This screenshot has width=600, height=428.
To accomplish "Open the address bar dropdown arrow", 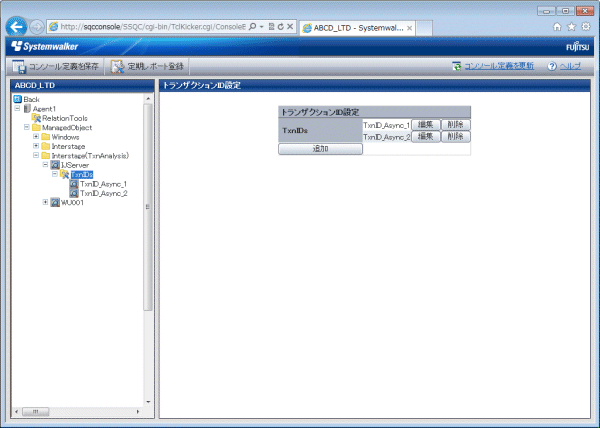I will (262, 27).
